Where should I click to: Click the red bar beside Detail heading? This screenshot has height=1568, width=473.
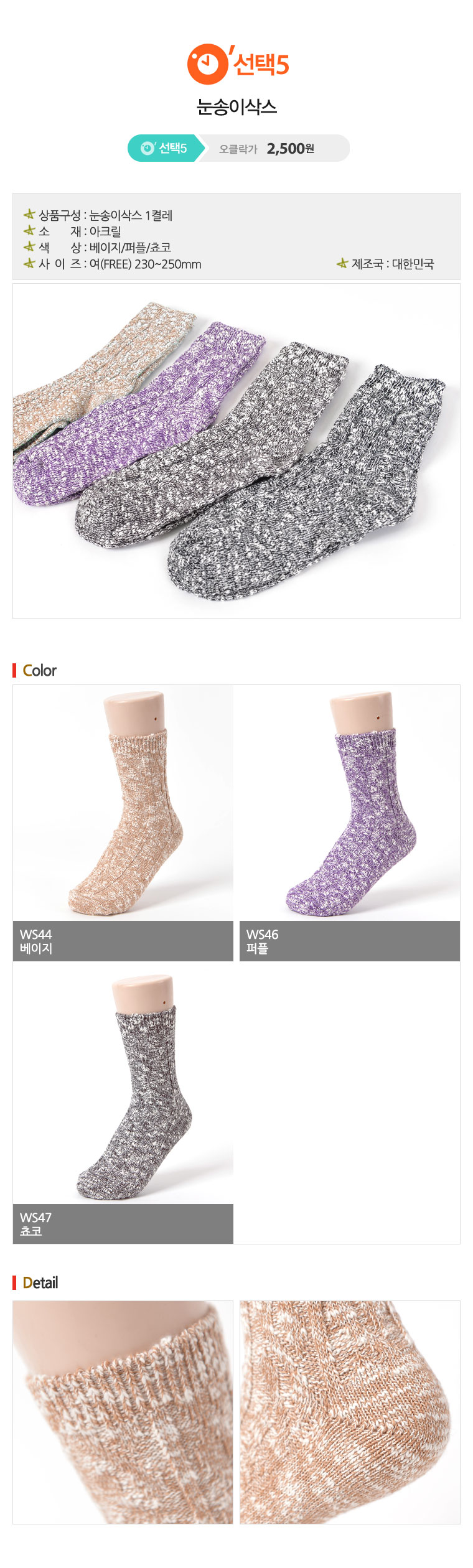14,1282
